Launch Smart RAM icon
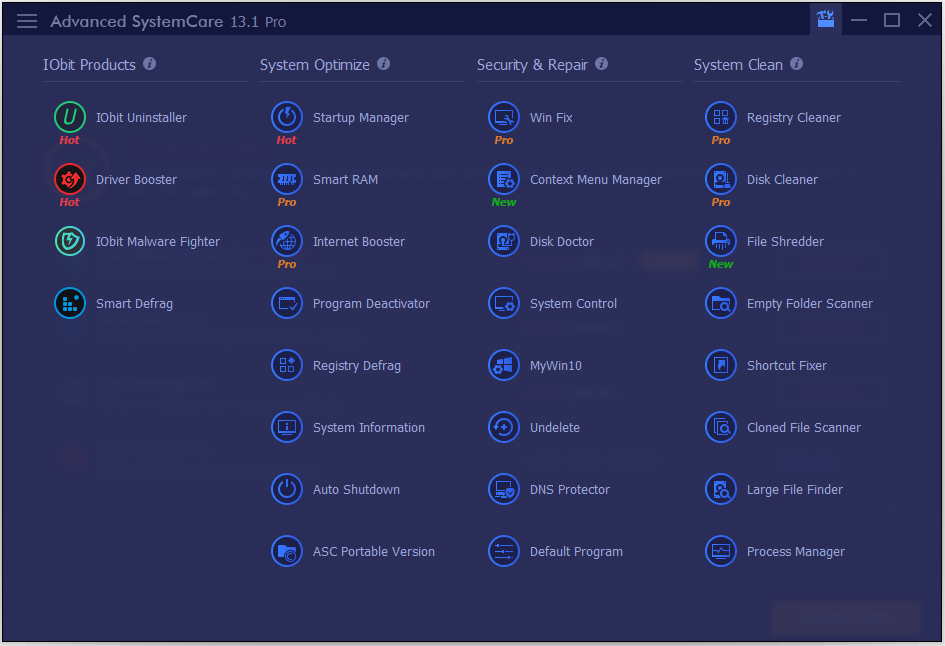 tap(287, 179)
